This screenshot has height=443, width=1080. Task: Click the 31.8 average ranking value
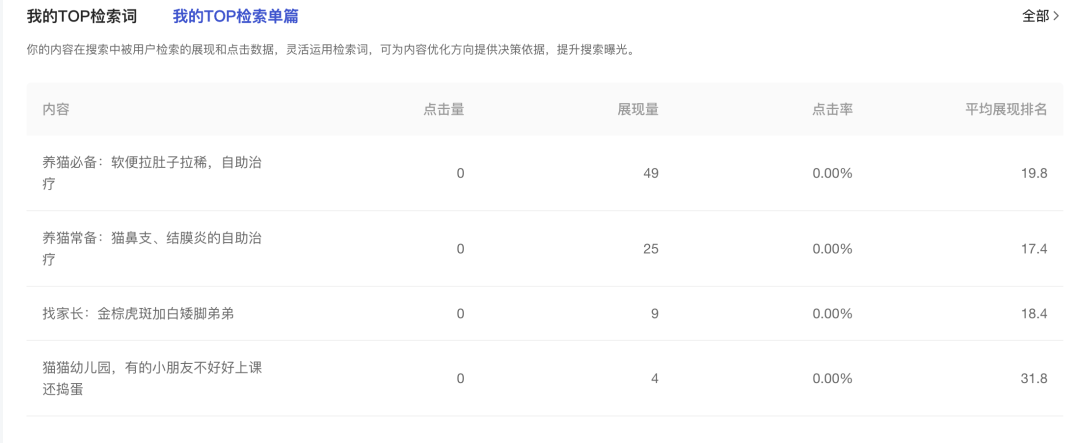pos(1034,378)
